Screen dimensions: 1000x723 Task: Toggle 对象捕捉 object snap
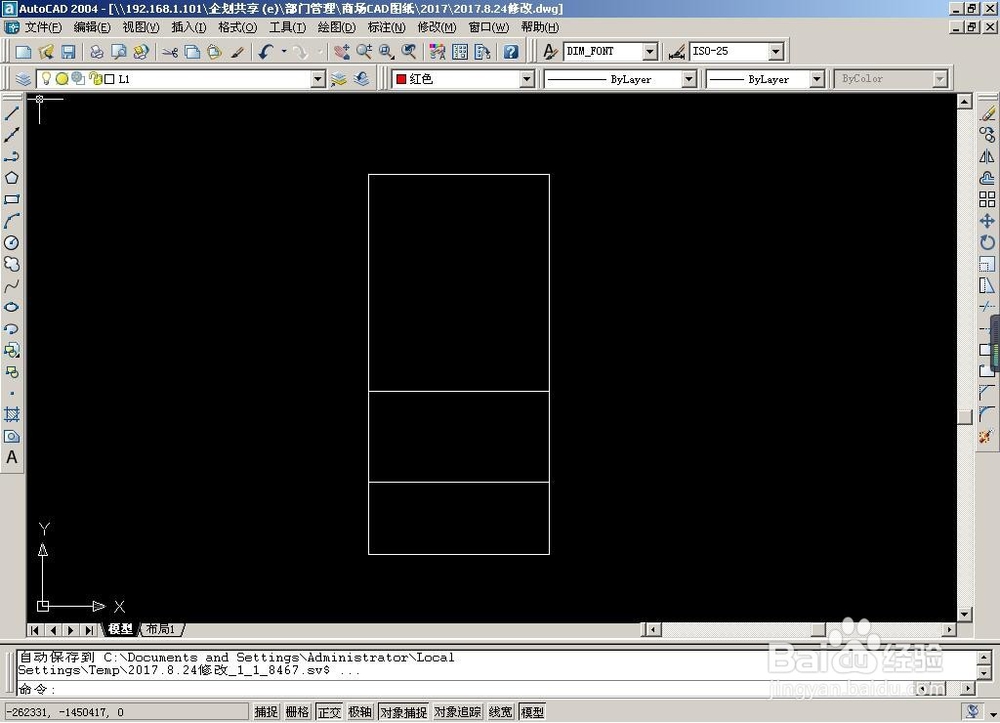[x=404, y=712]
